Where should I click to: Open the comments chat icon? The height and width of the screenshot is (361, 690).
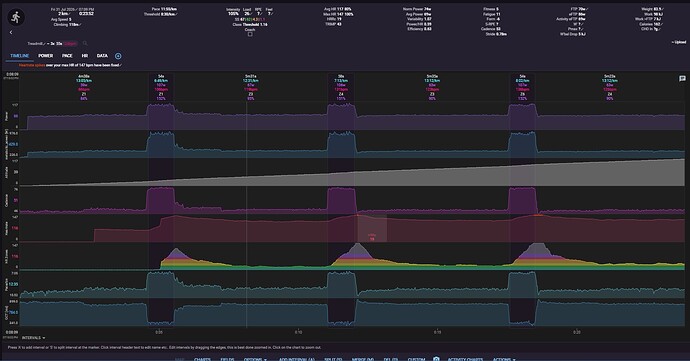pos(682,78)
